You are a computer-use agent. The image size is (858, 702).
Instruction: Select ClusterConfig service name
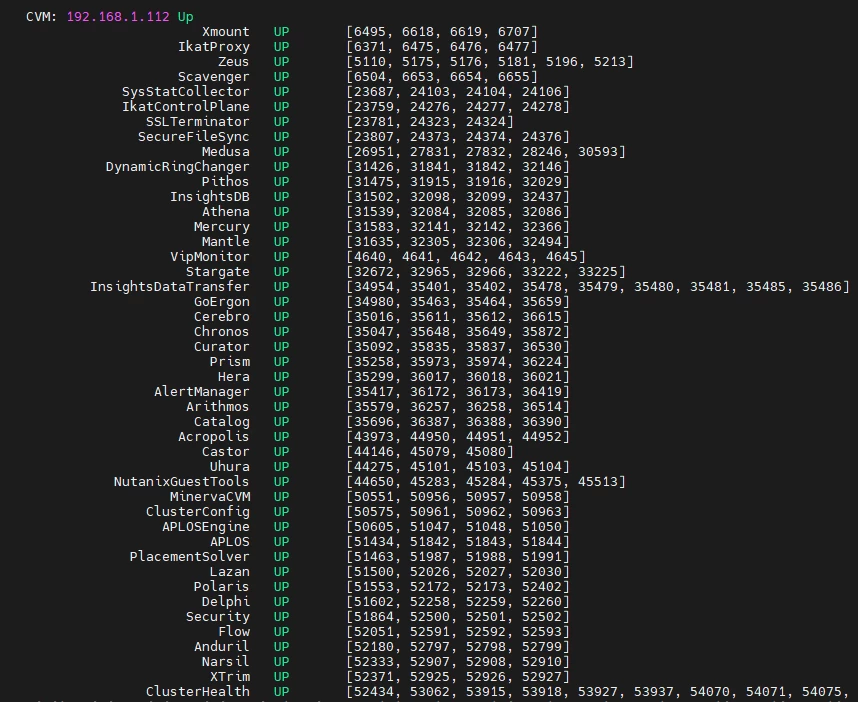(198, 512)
